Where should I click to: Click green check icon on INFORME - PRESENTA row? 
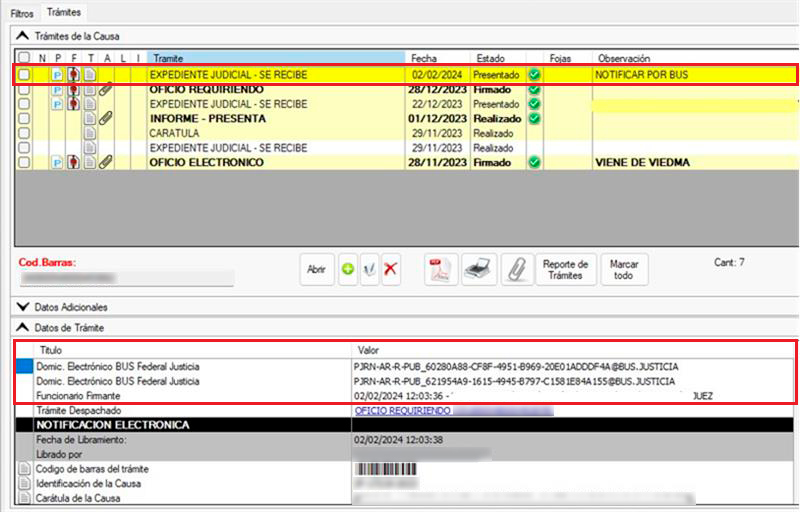coord(534,118)
